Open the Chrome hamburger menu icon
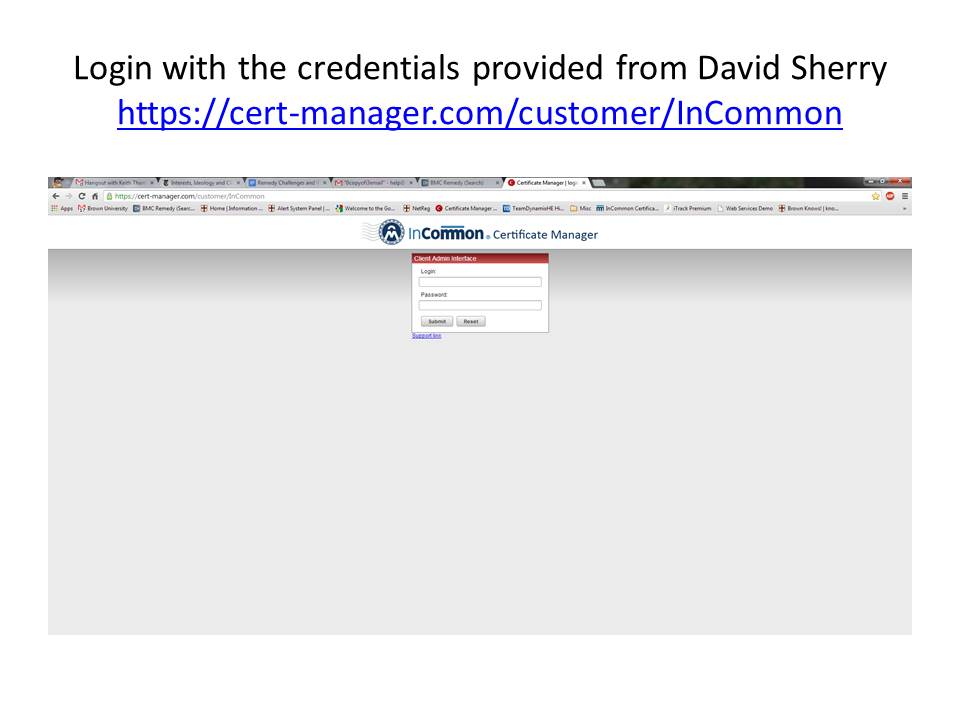This screenshot has height=720, width=960. click(904, 197)
